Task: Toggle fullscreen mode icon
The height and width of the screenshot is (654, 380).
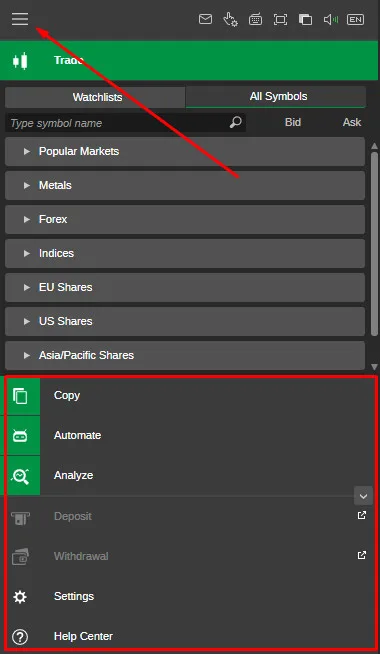Action: point(280,20)
